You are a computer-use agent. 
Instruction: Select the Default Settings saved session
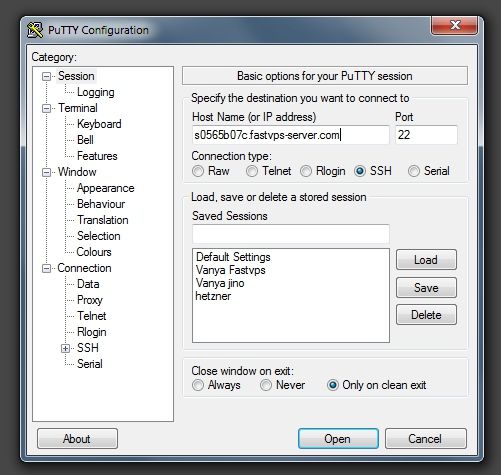233,257
